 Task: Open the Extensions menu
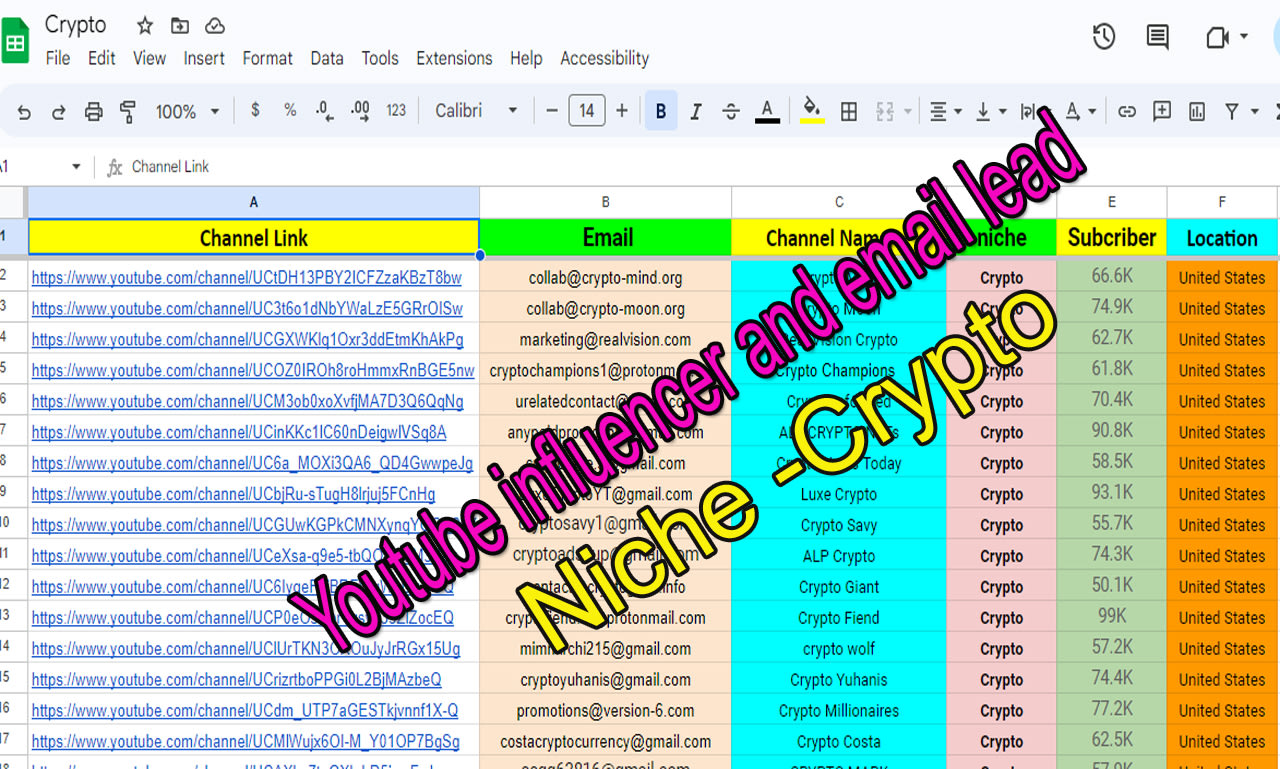click(x=454, y=58)
